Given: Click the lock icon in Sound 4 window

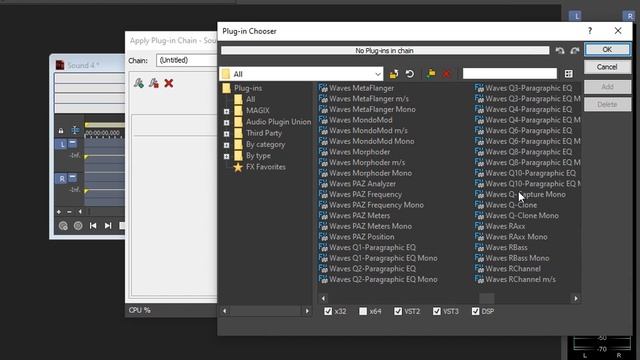Looking at the screenshot, I should (x=61, y=131).
